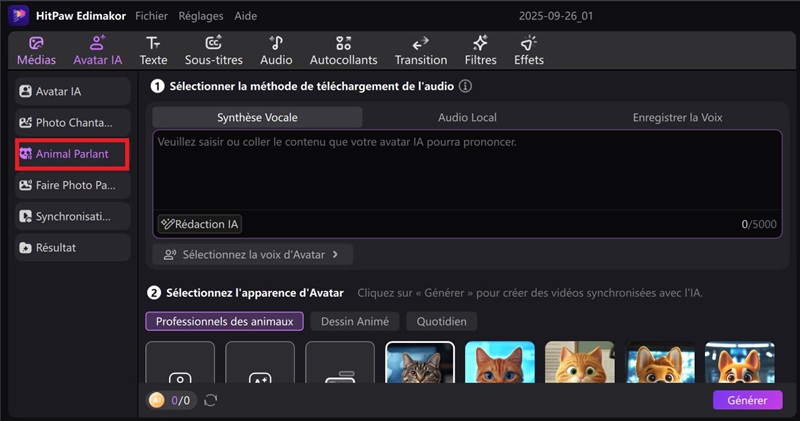The height and width of the screenshot is (421, 800).
Task: Open the Sous-titres tool
Action: tap(214, 51)
